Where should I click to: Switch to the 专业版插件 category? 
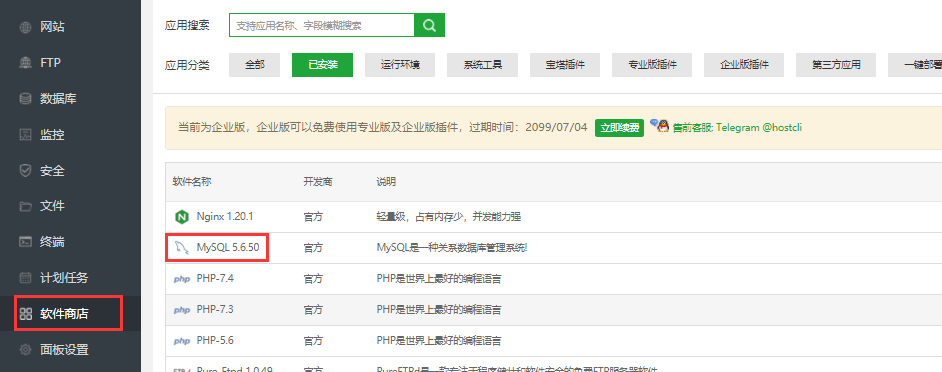click(x=652, y=65)
